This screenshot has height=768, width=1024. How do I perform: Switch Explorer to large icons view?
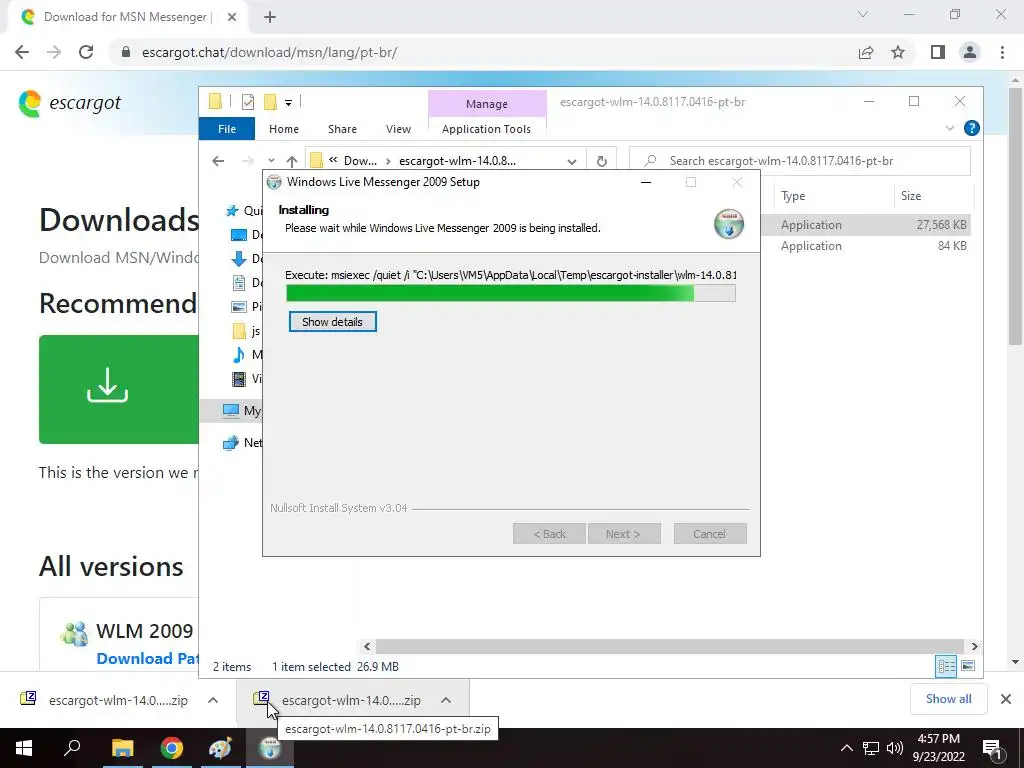pos(968,666)
